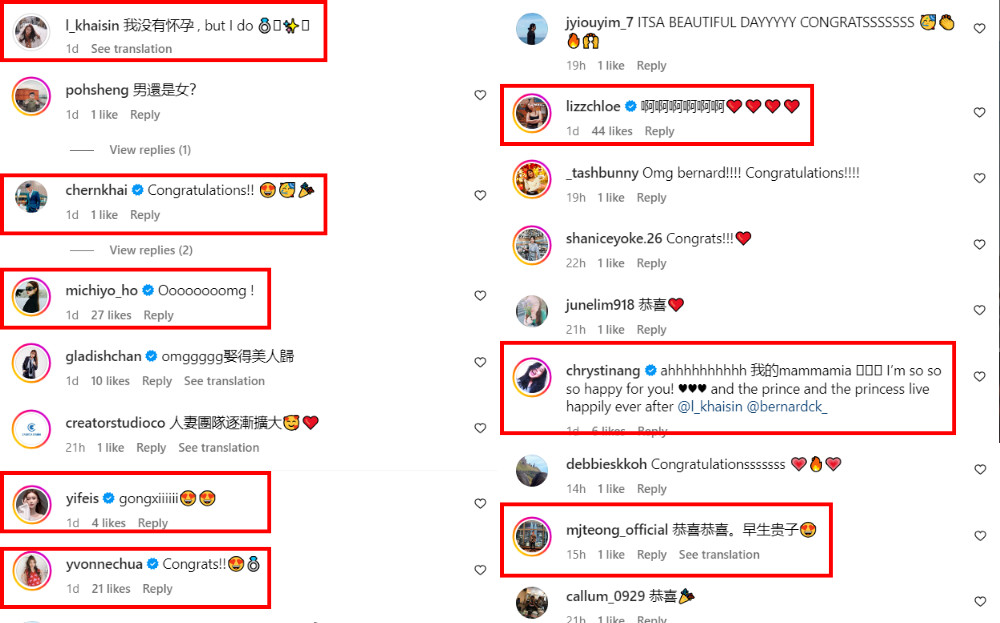View 44 likes on lizzchloe's comment
This screenshot has width=1000, height=623.
coord(612,131)
